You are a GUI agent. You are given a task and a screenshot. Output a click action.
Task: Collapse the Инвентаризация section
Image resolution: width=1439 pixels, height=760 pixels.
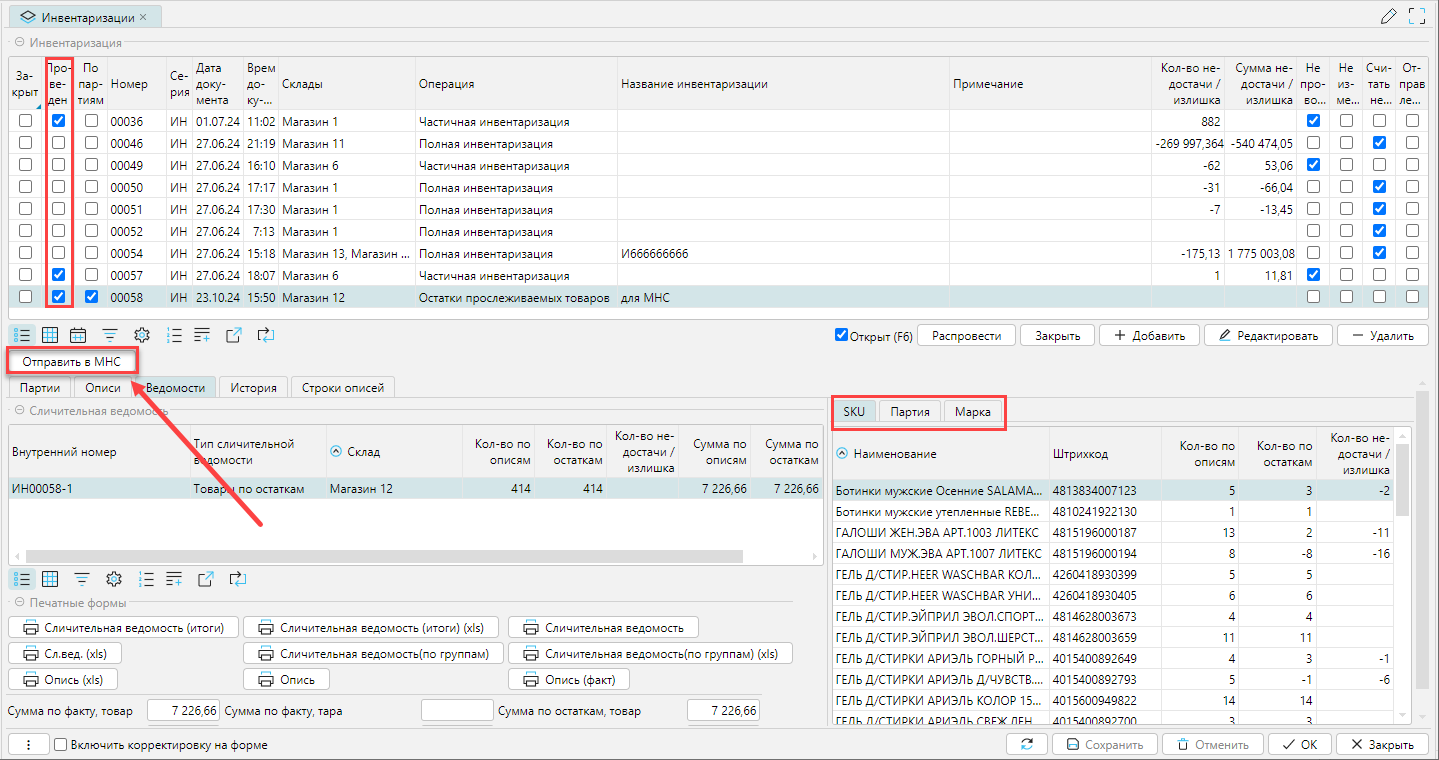[19, 43]
